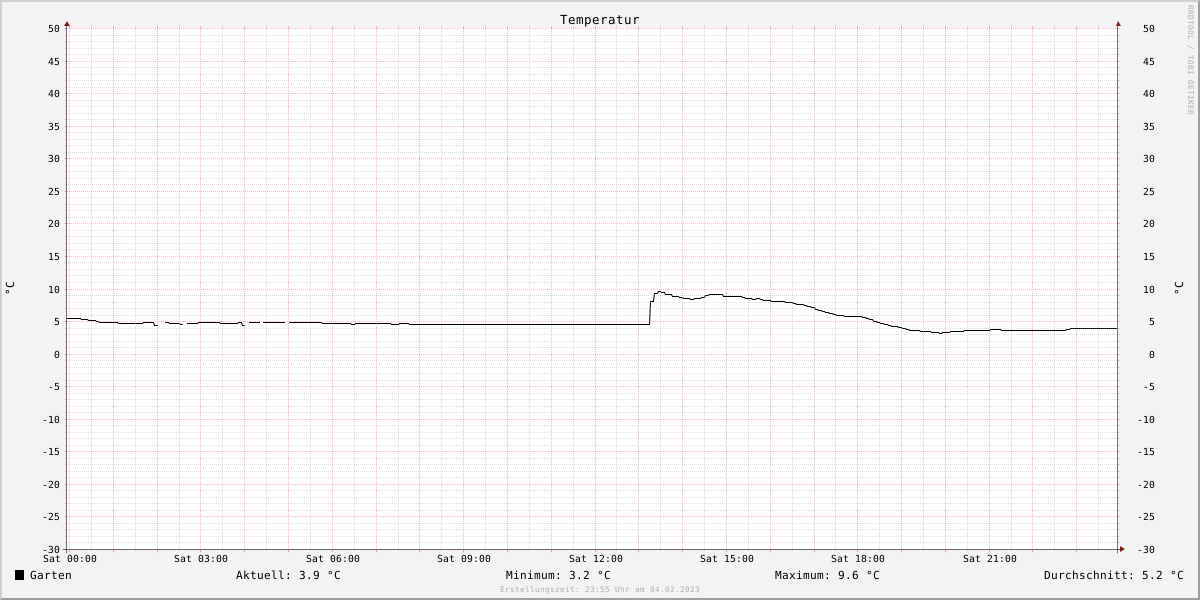Click the "Sat 00:00" time axis label

(70, 559)
